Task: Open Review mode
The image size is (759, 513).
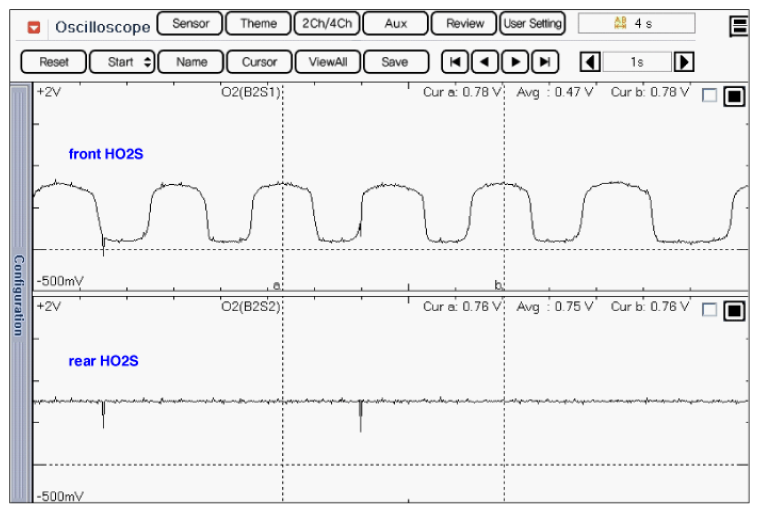Action: point(464,23)
